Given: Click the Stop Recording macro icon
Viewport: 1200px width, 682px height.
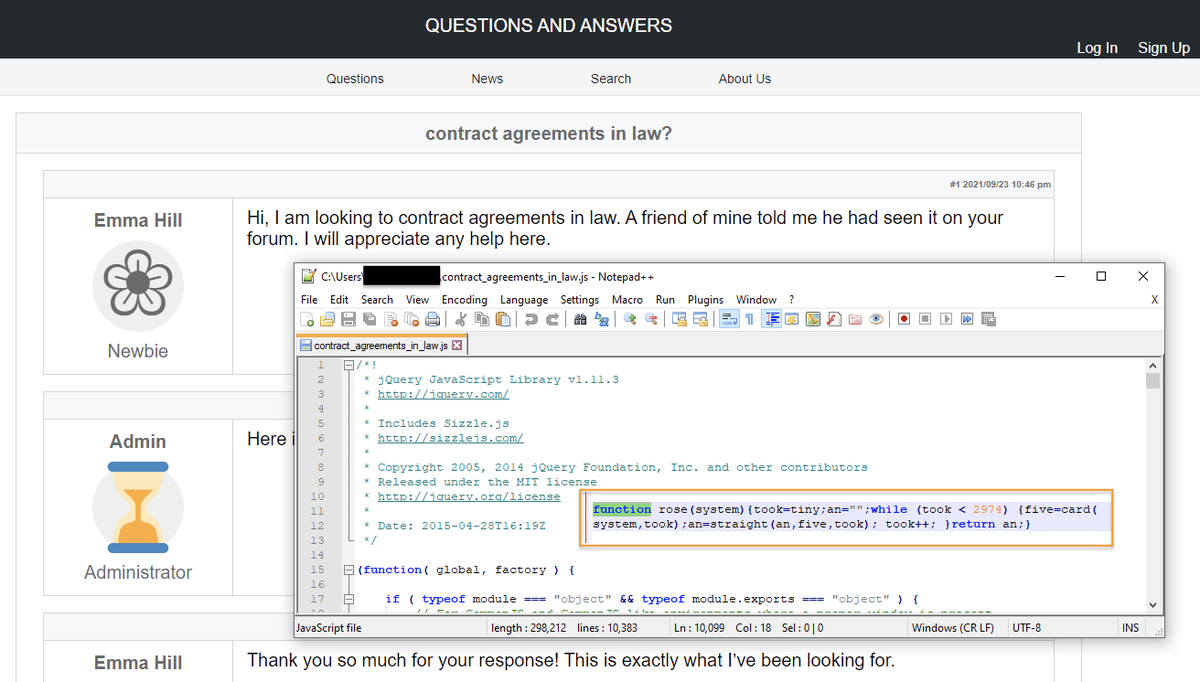Looking at the screenshot, I should [925, 319].
